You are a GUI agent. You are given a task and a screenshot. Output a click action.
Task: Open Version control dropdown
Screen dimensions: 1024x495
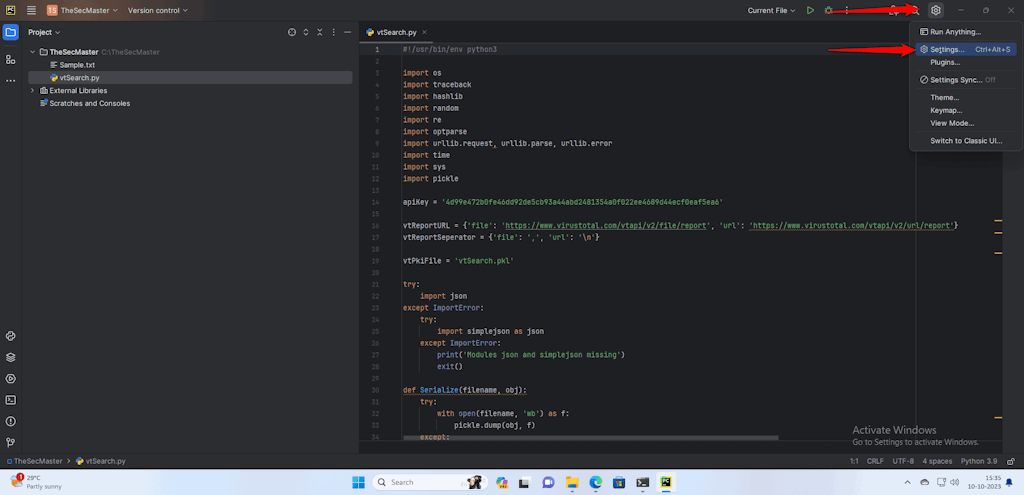[157, 10]
